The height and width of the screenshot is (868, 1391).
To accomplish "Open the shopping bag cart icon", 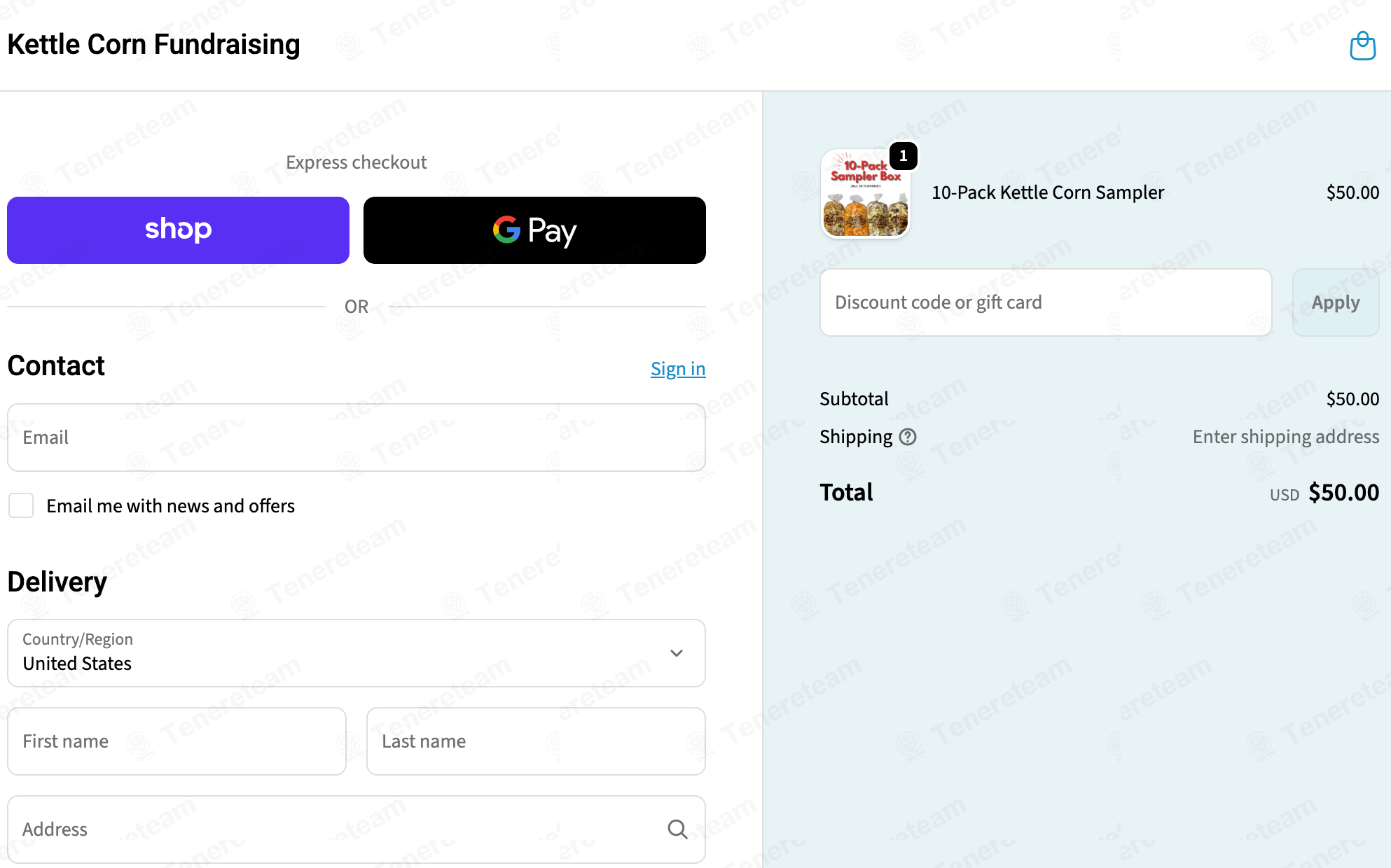I will click(x=1362, y=46).
